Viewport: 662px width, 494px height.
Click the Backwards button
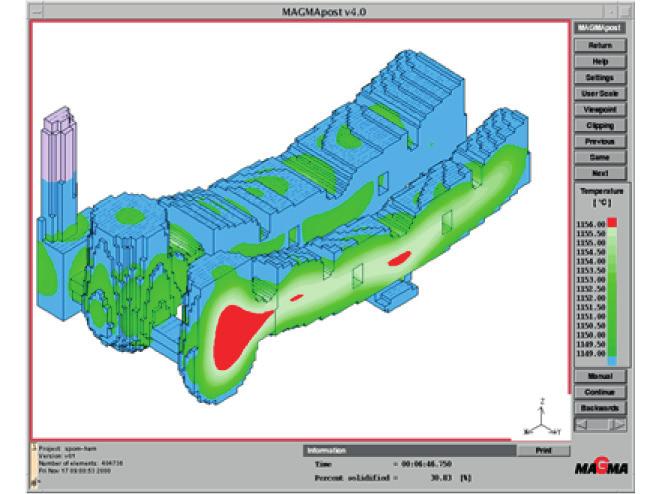(600, 408)
